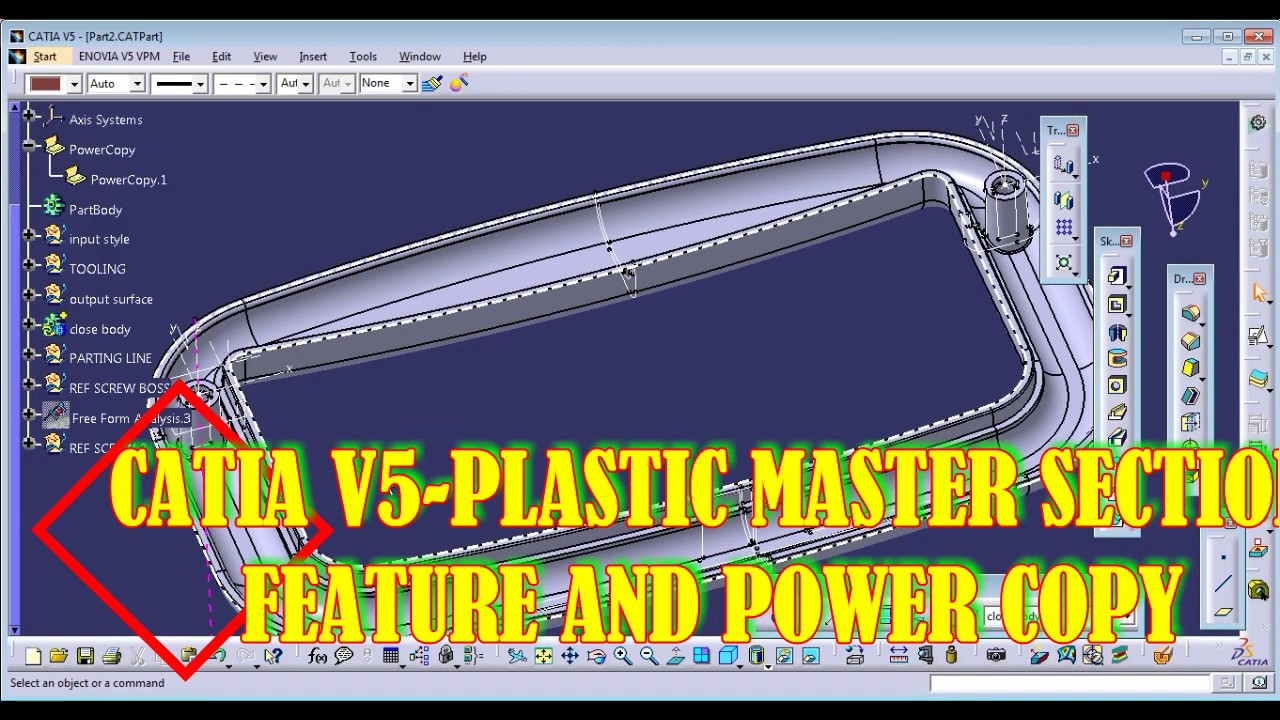Click the Painter format brush icon

432,83
